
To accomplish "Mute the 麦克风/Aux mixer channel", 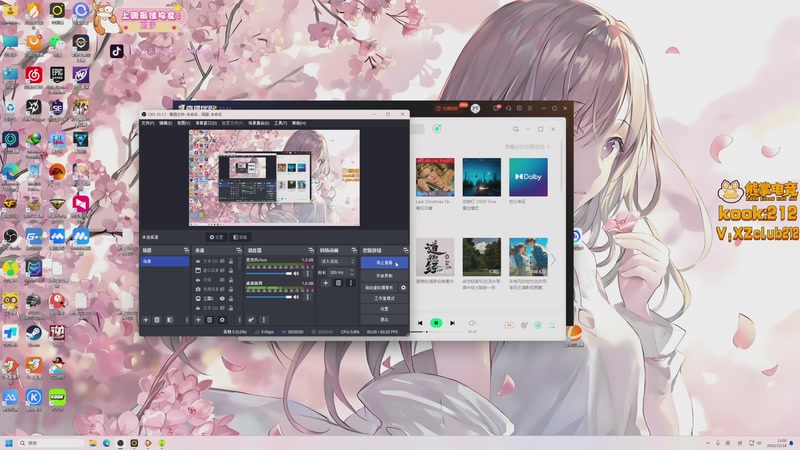I will tap(296, 274).
